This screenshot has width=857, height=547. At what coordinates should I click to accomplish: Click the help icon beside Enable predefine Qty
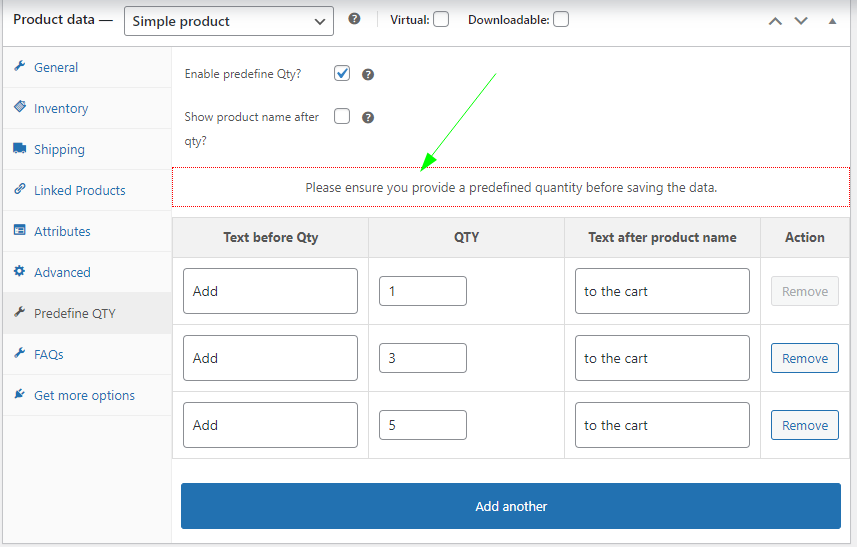[x=368, y=74]
